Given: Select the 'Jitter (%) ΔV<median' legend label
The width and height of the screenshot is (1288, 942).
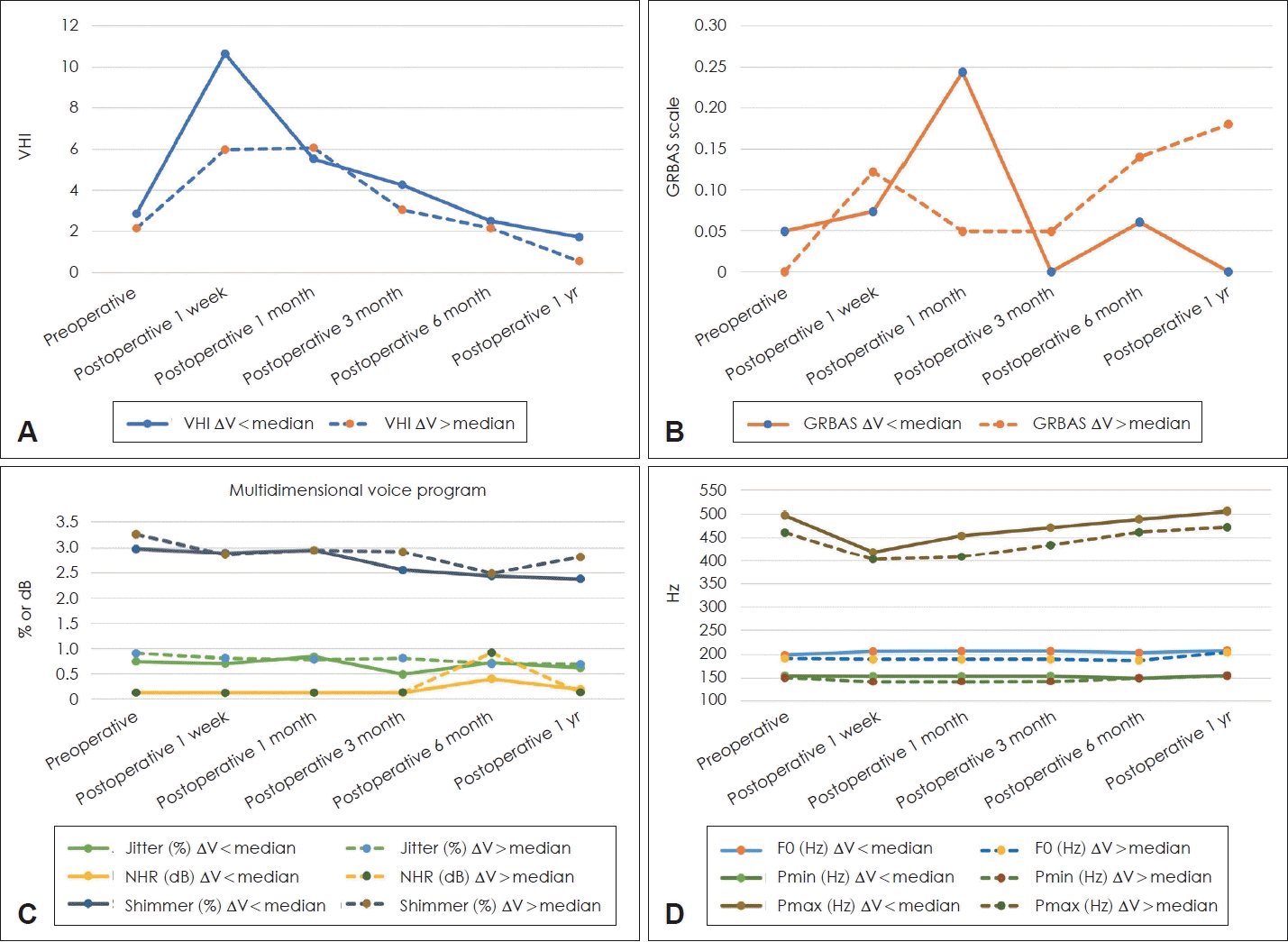Looking at the screenshot, I should [x=210, y=848].
